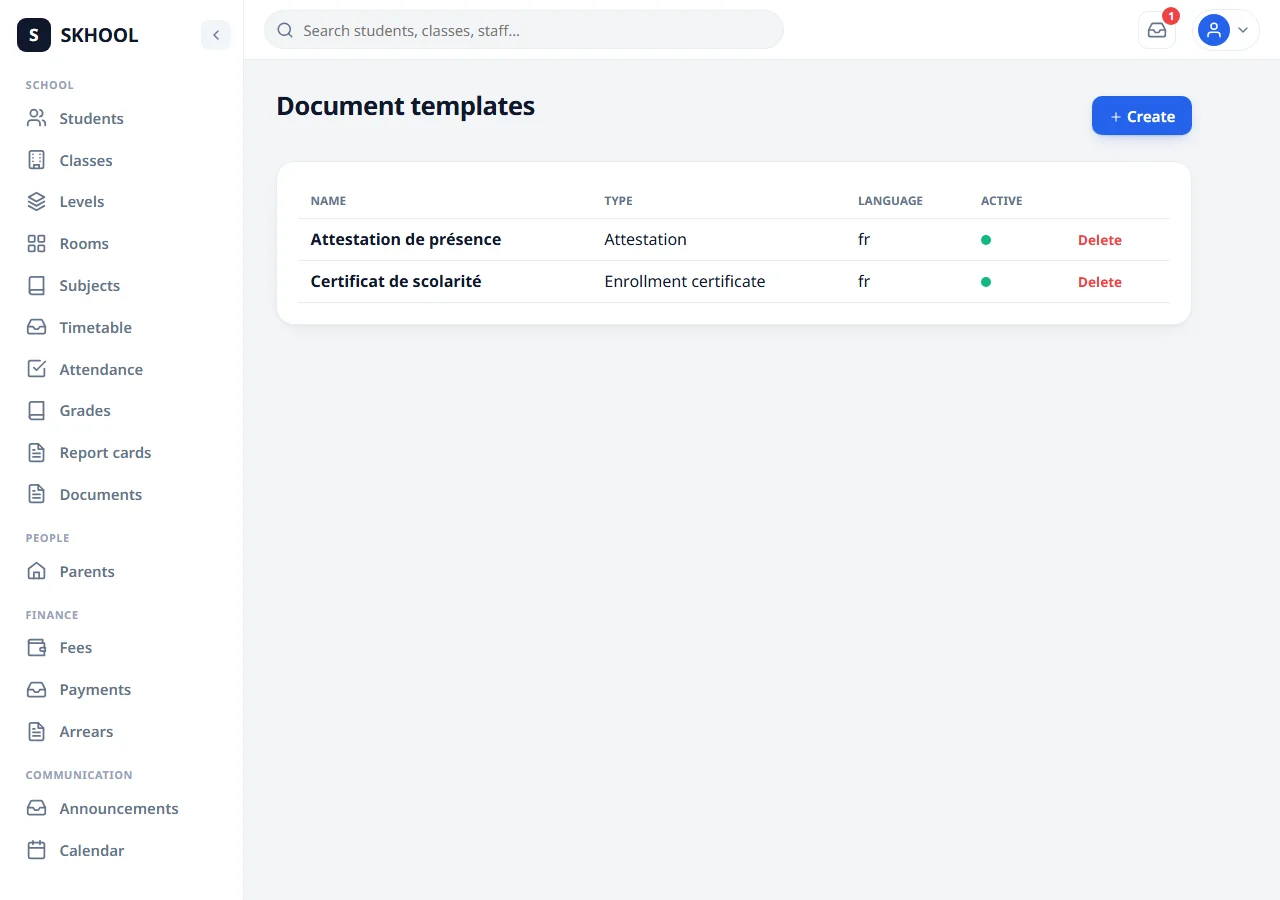Image resolution: width=1280 pixels, height=900 pixels.
Task: Click the Fees wallet icon
Action: coord(37,647)
